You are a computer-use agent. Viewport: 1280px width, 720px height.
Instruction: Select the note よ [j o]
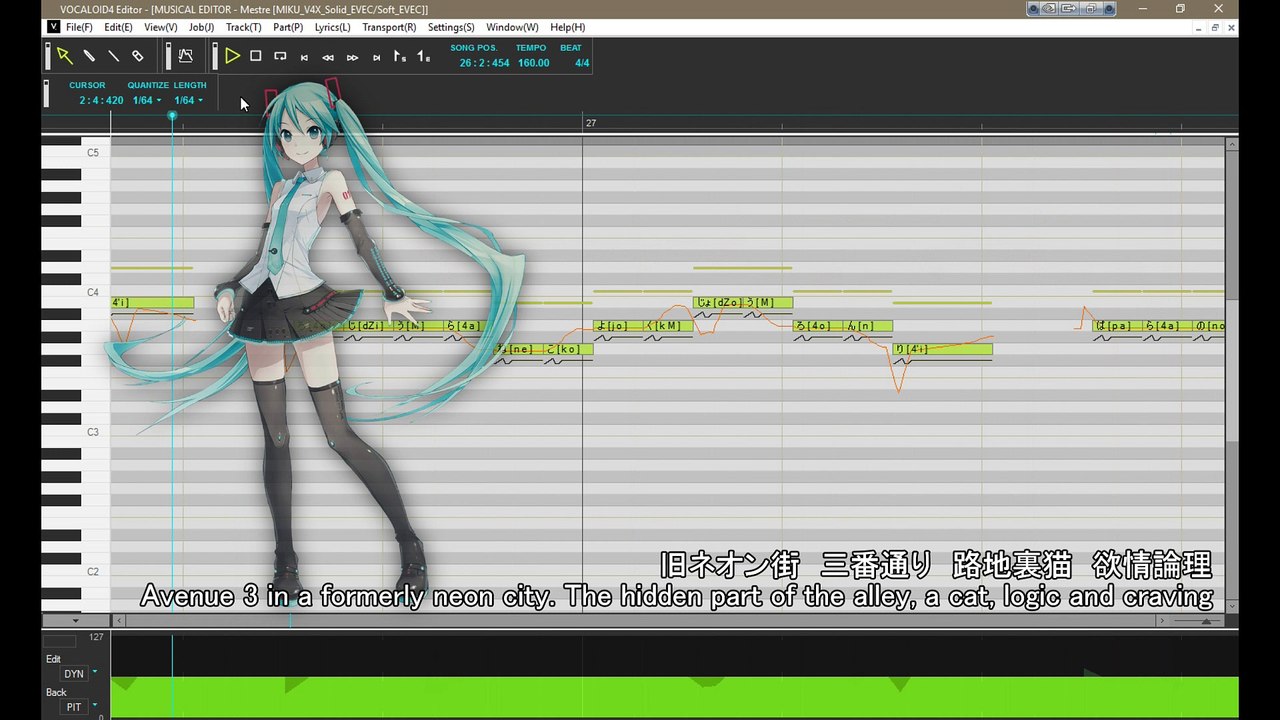pyautogui.click(x=617, y=326)
